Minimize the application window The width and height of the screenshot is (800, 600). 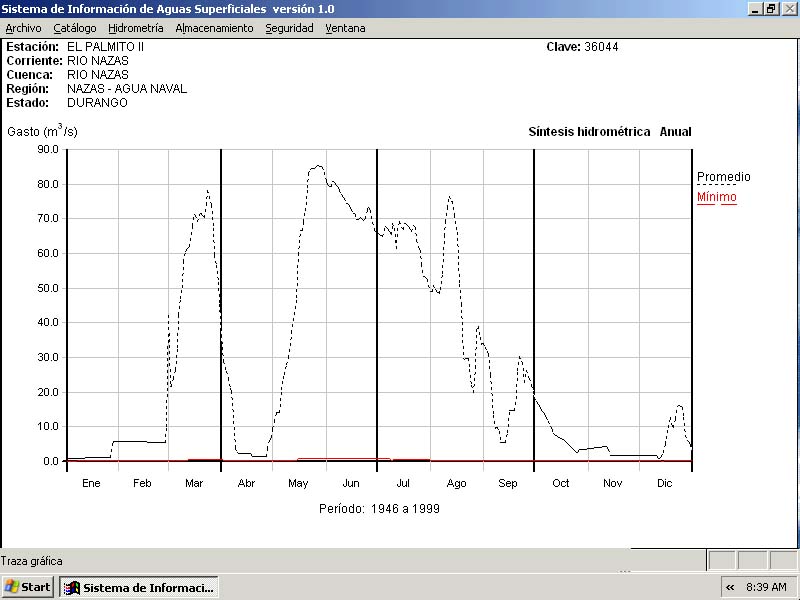(756, 9)
